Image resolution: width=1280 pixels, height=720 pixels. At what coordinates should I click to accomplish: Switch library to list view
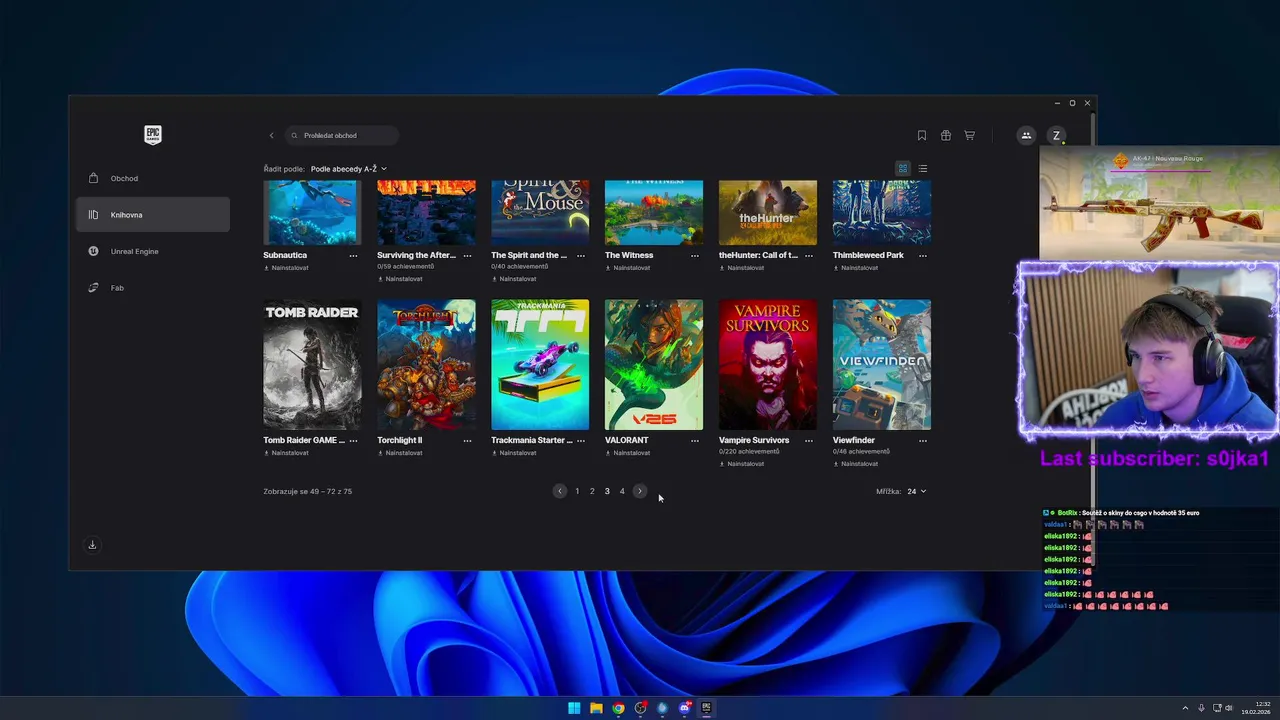click(922, 169)
